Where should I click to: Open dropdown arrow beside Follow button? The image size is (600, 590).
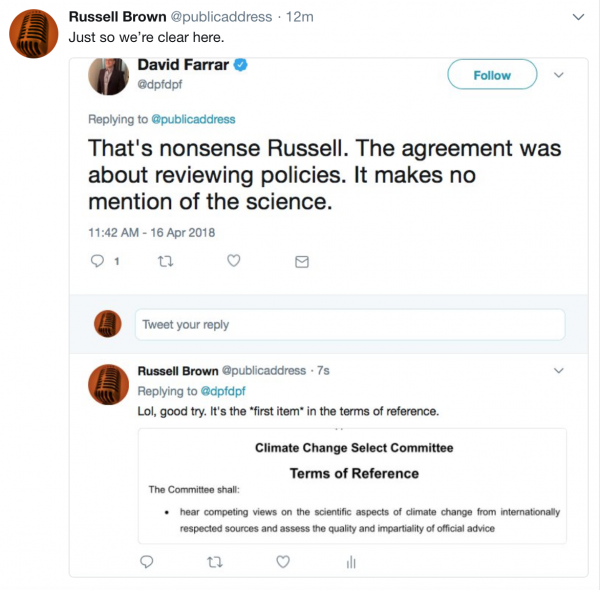coord(559,75)
